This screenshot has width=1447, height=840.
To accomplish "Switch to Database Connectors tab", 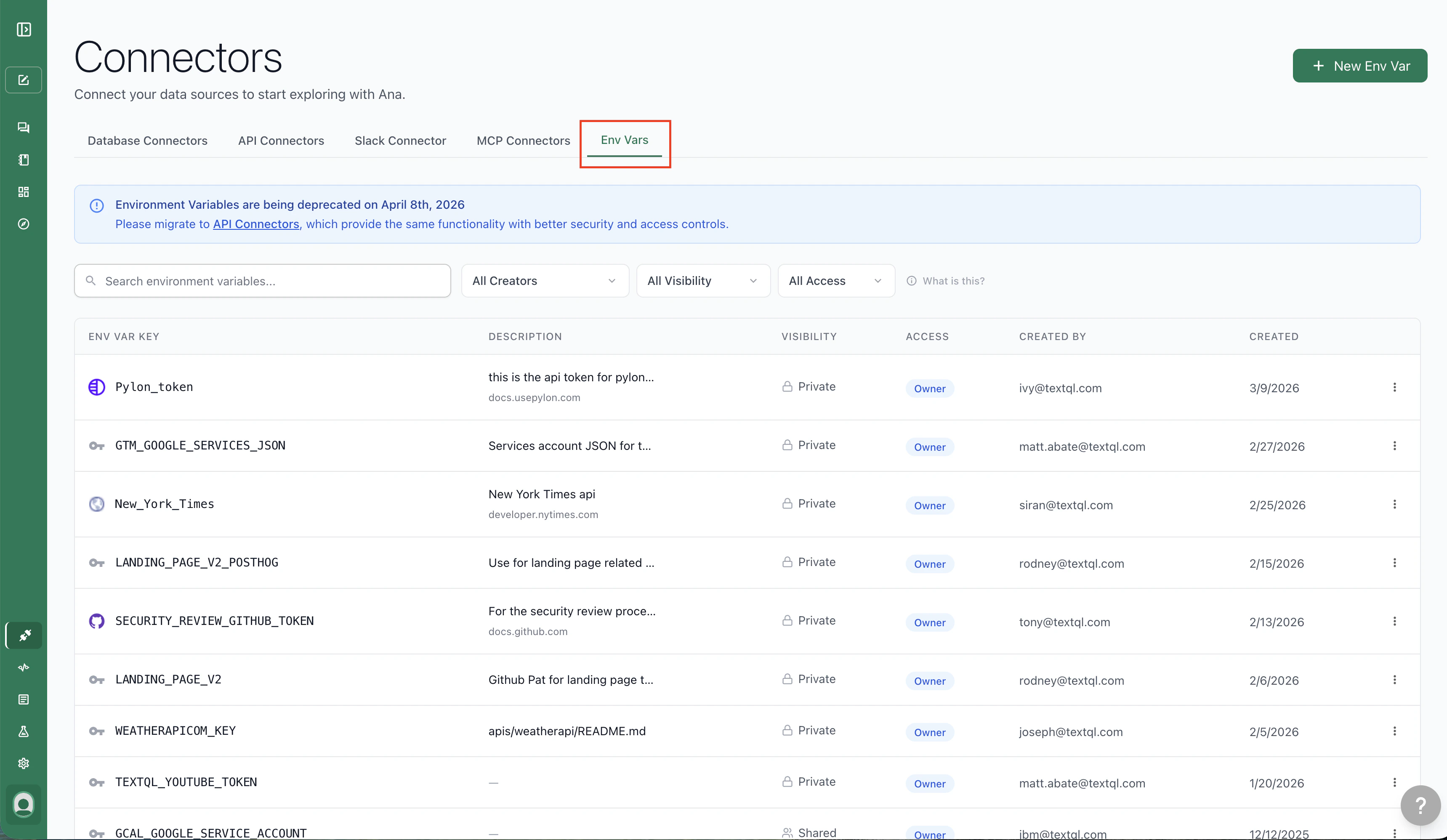I will (x=148, y=141).
